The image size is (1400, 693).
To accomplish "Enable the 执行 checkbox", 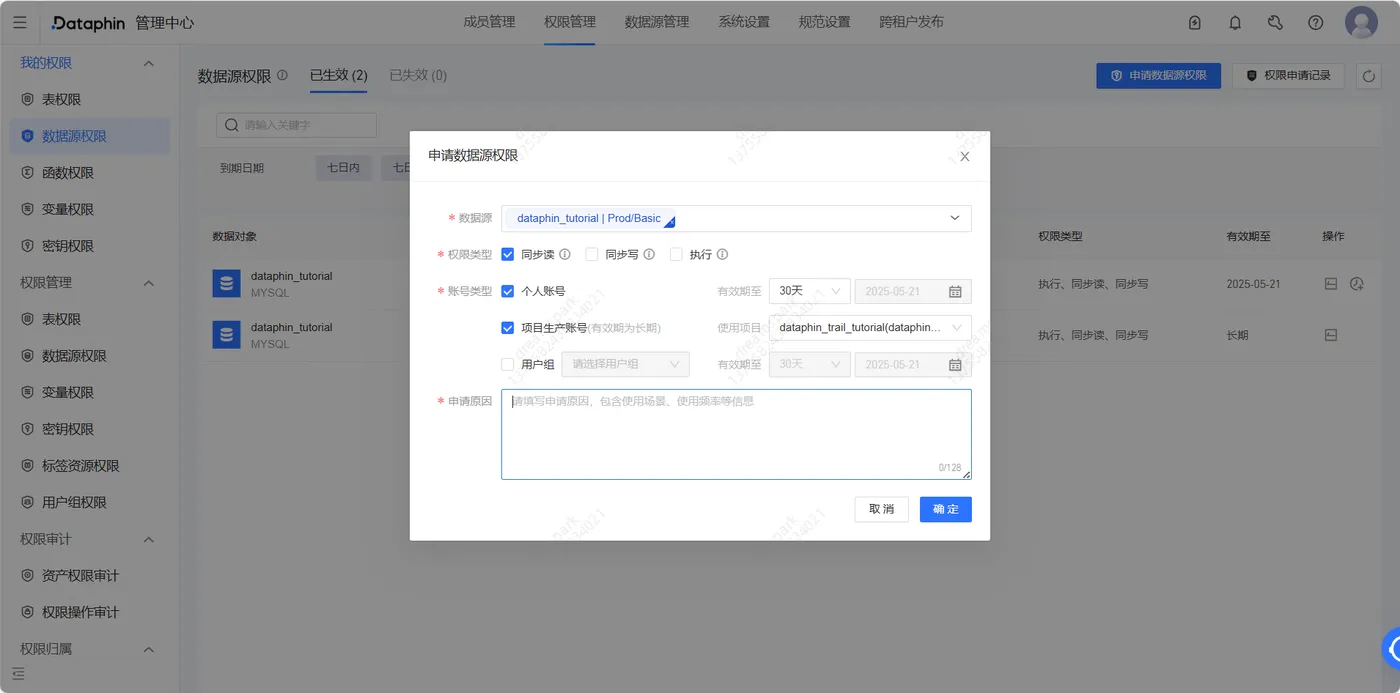I will tap(676, 254).
